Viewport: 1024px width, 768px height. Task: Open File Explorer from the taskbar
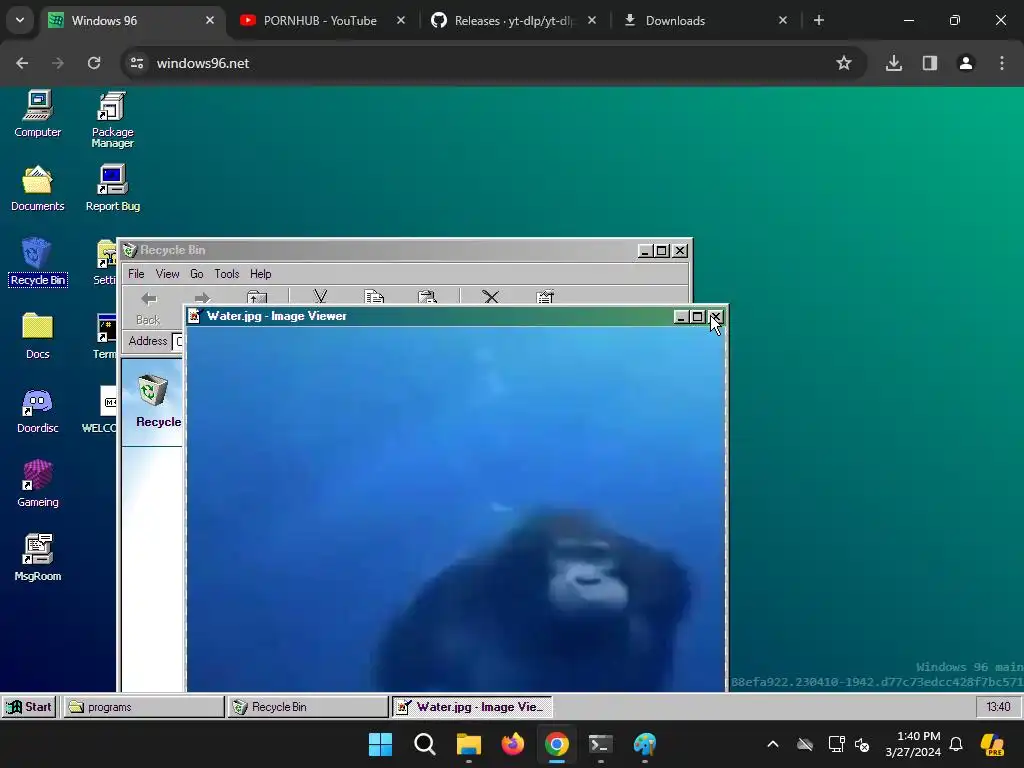pos(468,744)
